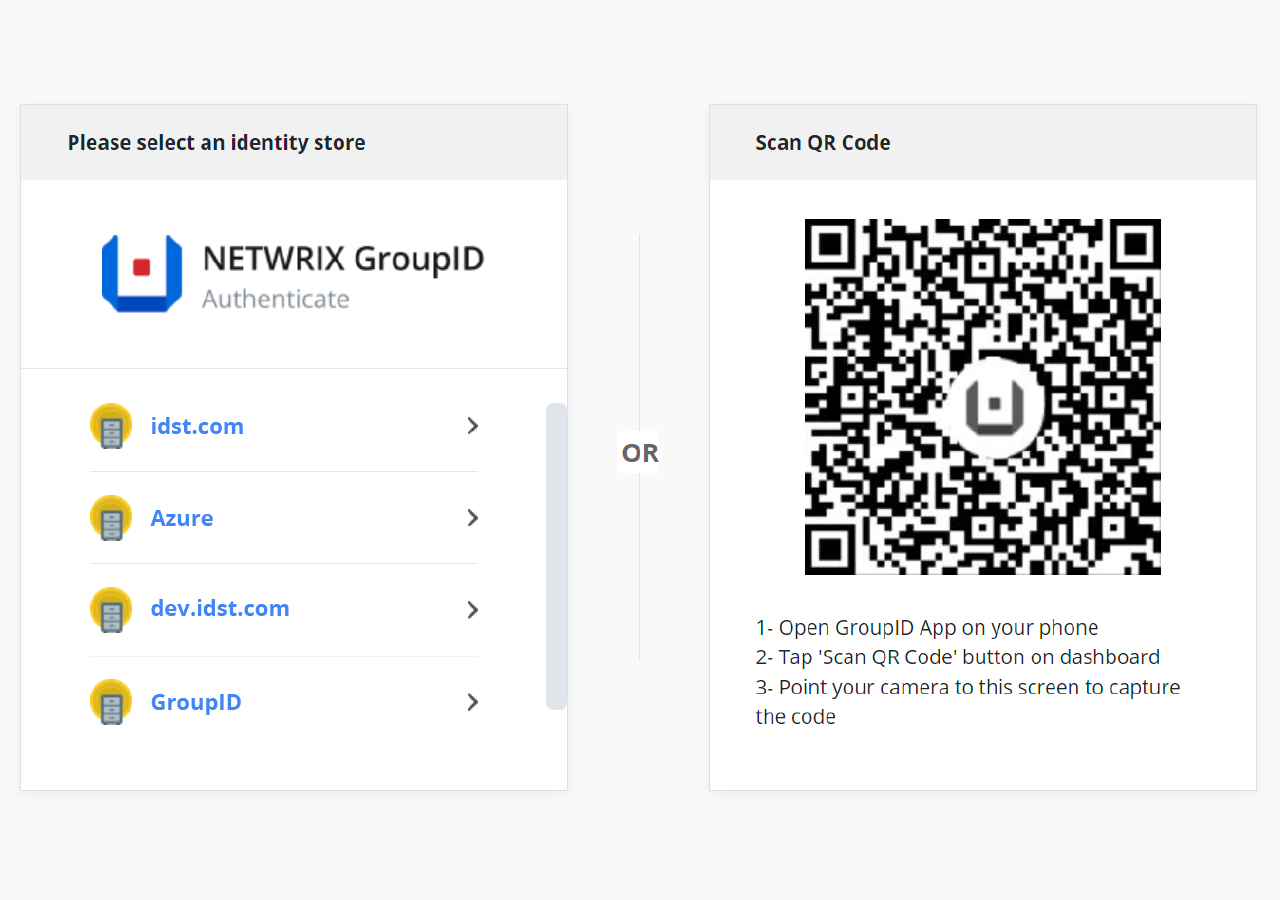Click the Netwrix GroupID logo icon

pyautogui.click(x=142, y=273)
